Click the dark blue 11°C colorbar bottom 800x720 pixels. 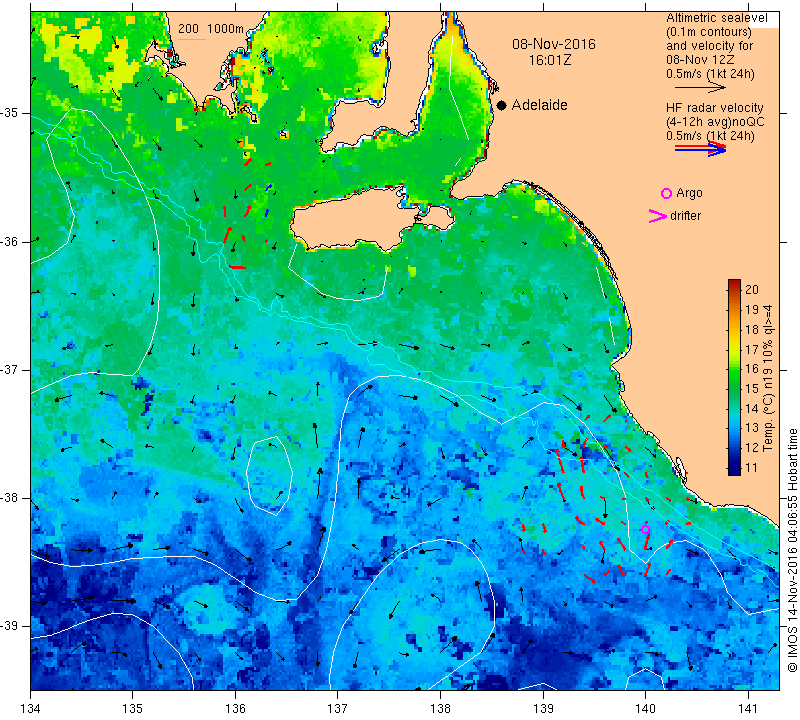[x=734, y=469]
